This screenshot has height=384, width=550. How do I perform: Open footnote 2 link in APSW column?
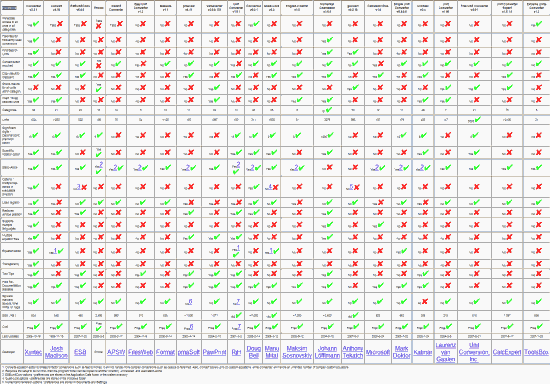(x=115, y=168)
